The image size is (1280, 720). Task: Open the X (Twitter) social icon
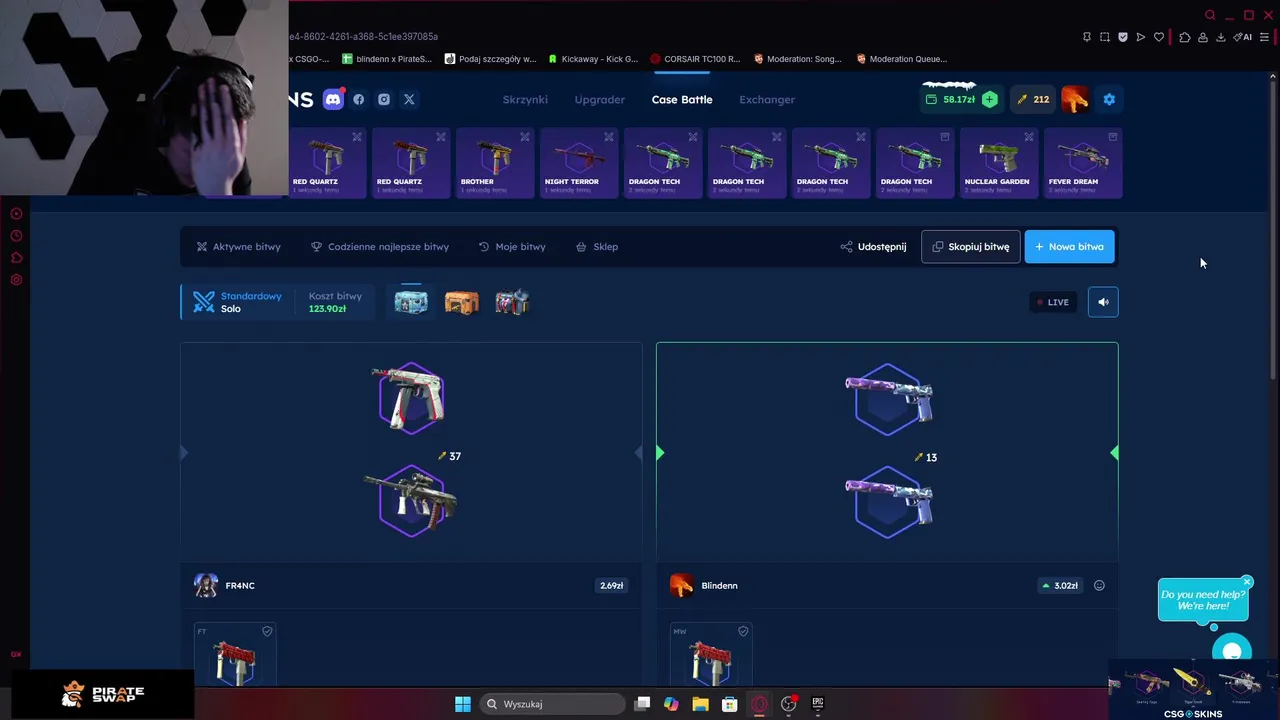409,99
